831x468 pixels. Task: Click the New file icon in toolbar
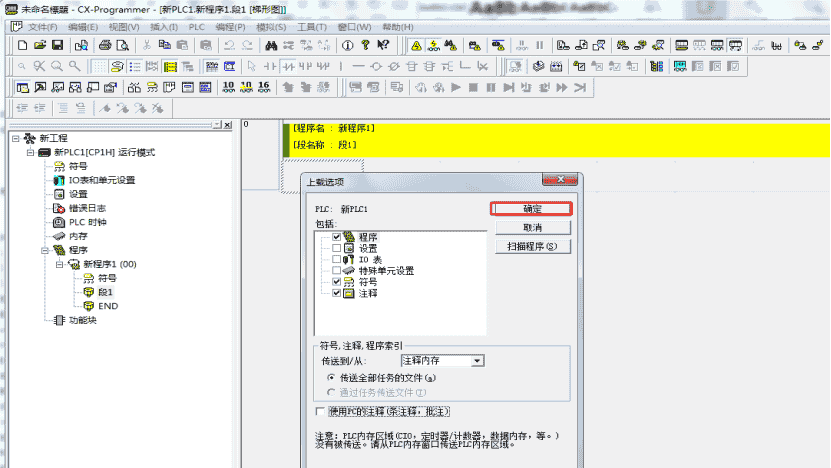[x=21, y=45]
